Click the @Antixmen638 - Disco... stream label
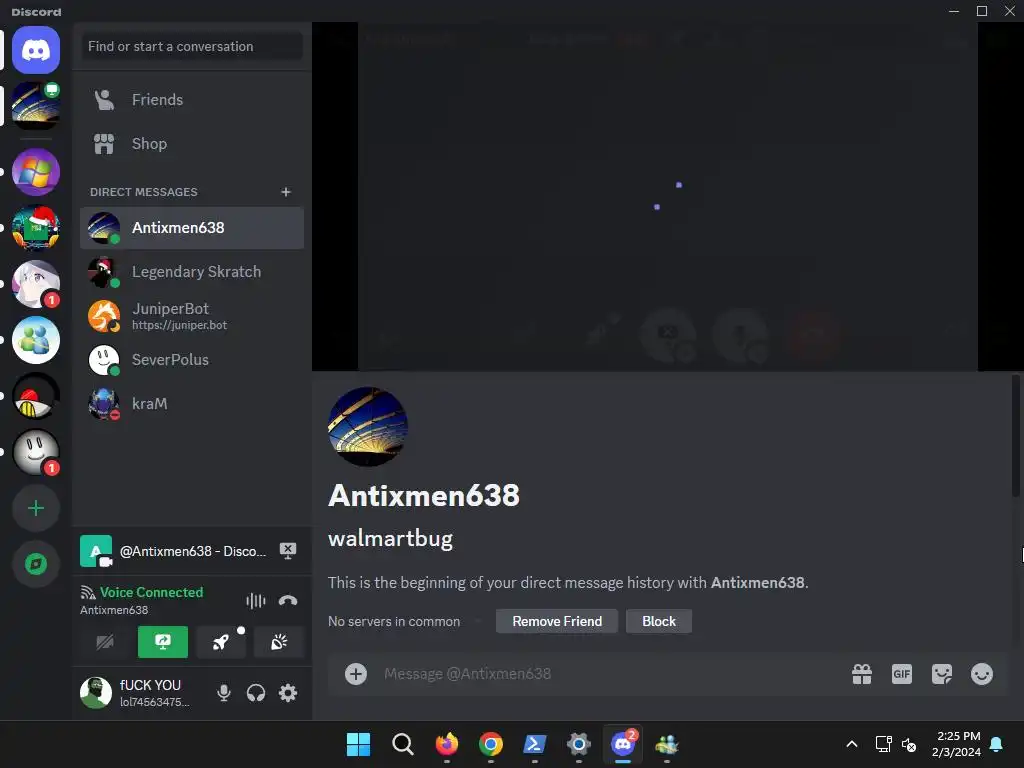The width and height of the screenshot is (1024, 768). coord(193,551)
